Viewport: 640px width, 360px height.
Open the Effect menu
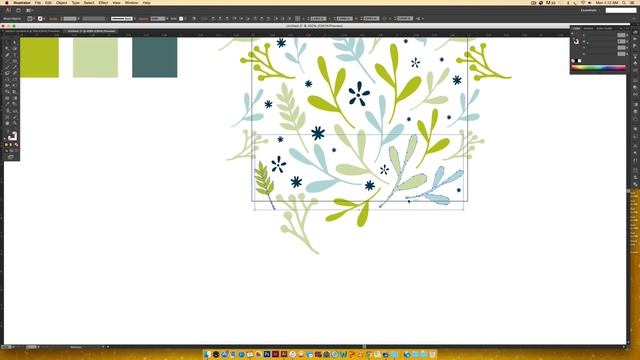click(x=103, y=2)
